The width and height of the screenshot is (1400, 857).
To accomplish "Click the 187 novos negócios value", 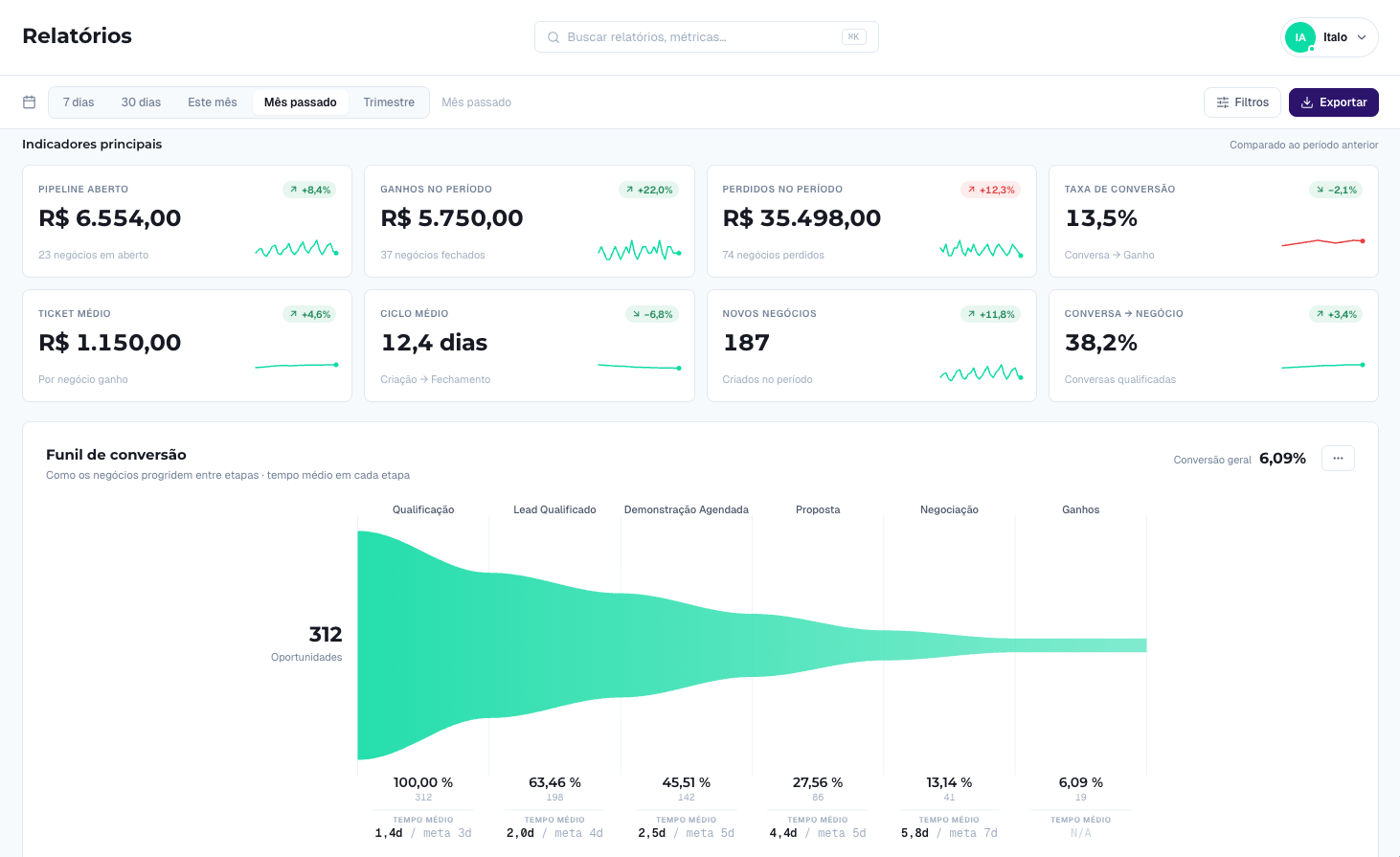I will [746, 343].
